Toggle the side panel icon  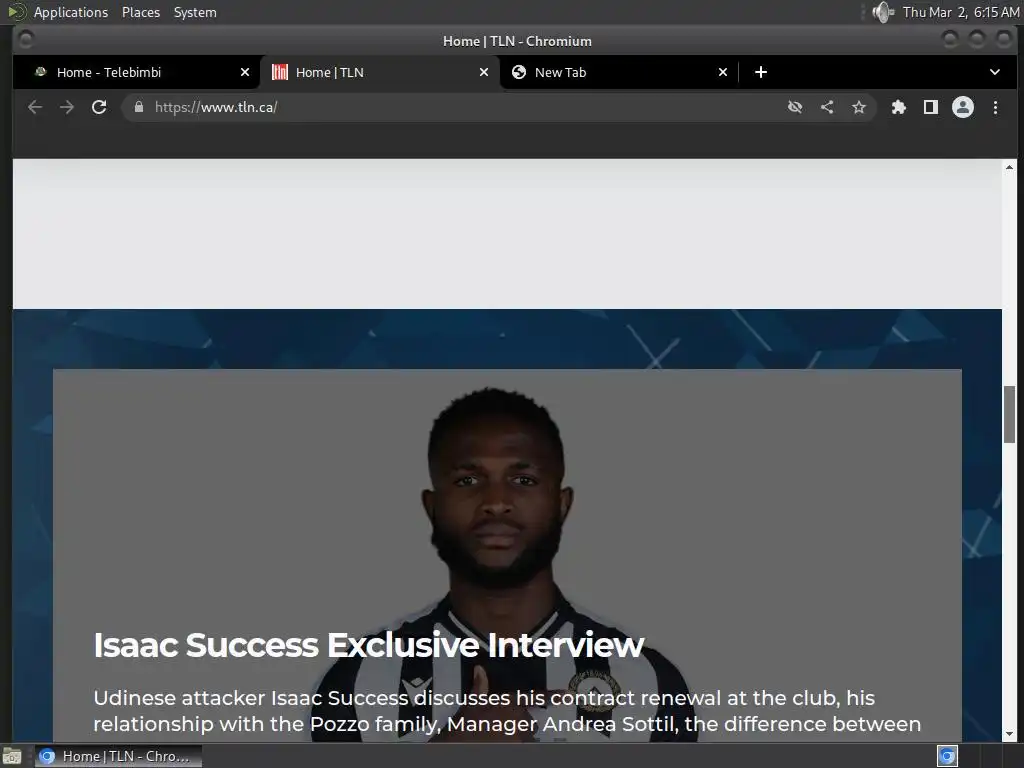click(x=931, y=107)
